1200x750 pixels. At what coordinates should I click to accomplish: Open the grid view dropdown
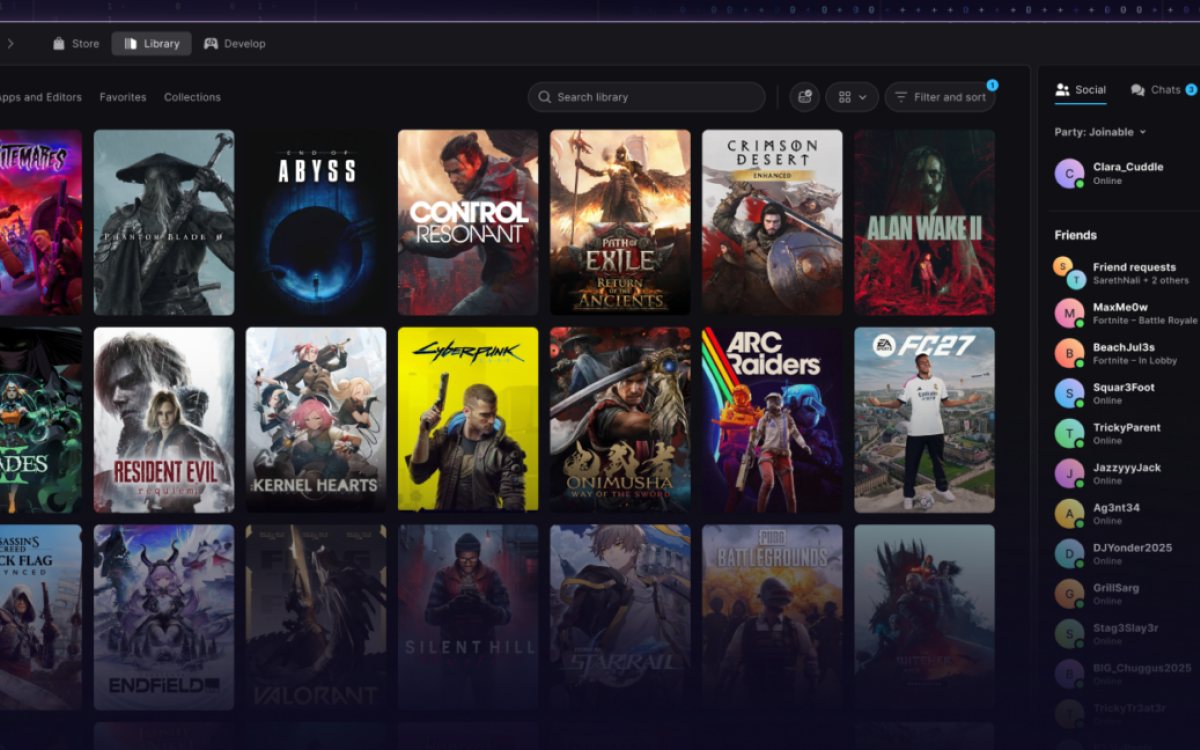tap(852, 97)
